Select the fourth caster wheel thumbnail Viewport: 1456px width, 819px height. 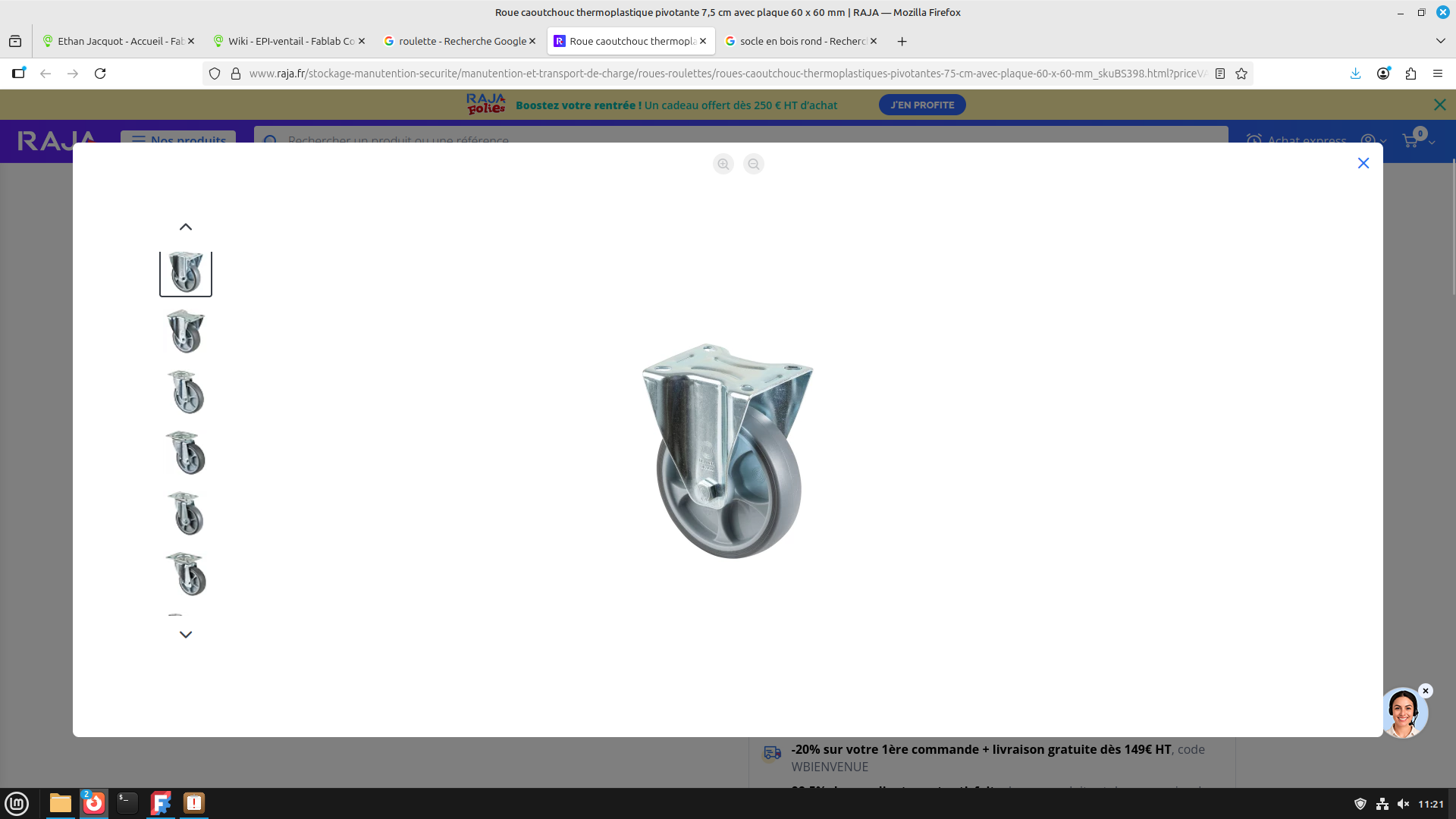(186, 453)
